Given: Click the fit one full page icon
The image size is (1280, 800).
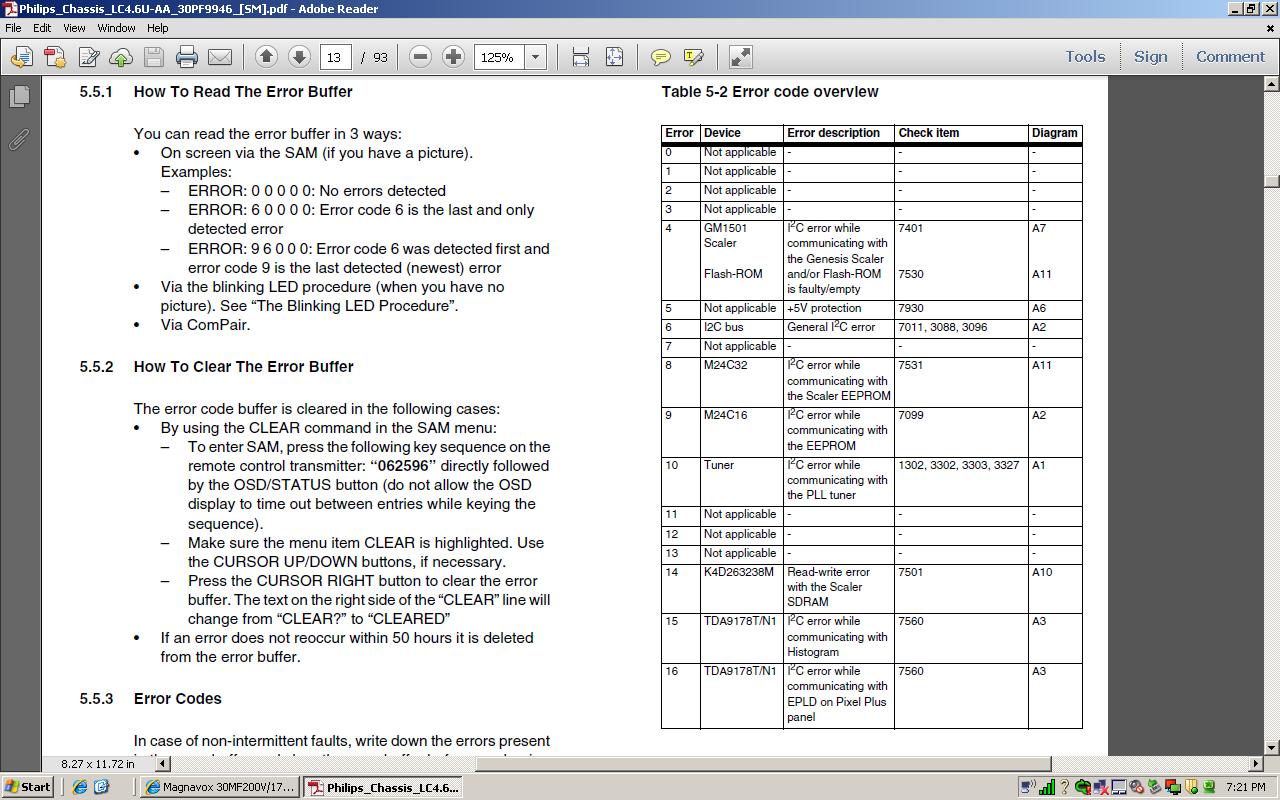Looking at the screenshot, I should click(x=614, y=57).
